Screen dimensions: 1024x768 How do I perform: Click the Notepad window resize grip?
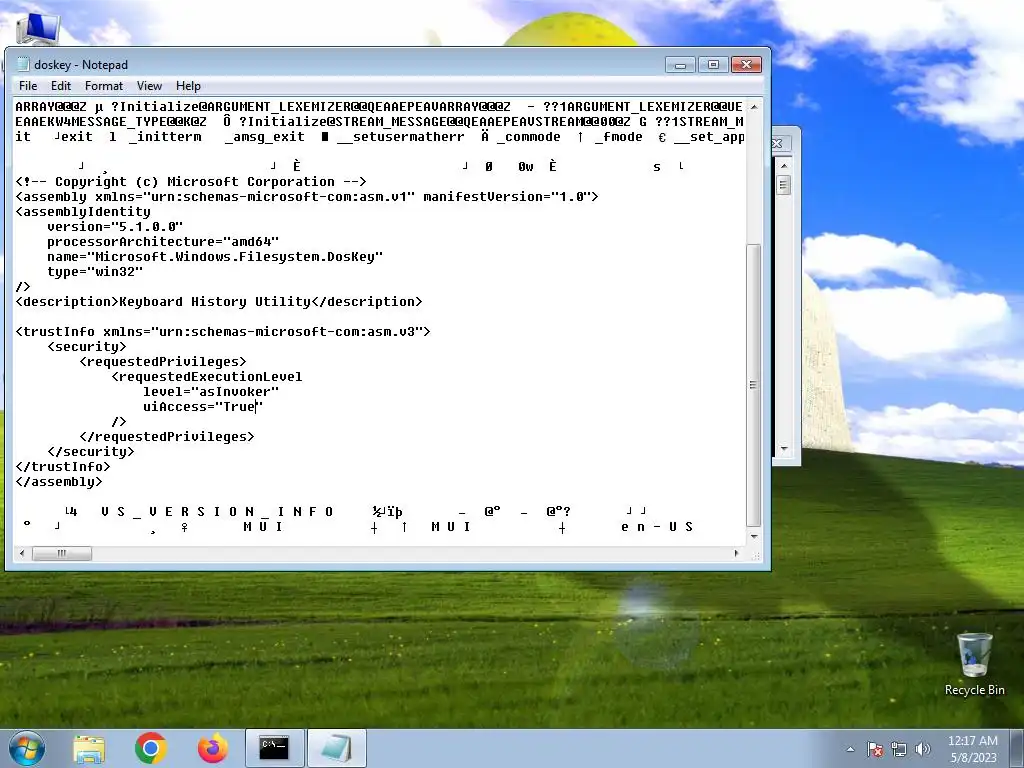(x=756, y=556)
